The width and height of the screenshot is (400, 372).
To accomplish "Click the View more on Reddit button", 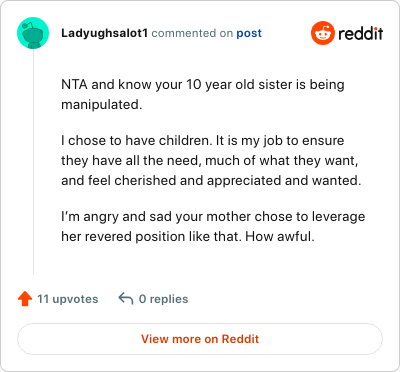I will click(x=200, y=339).
